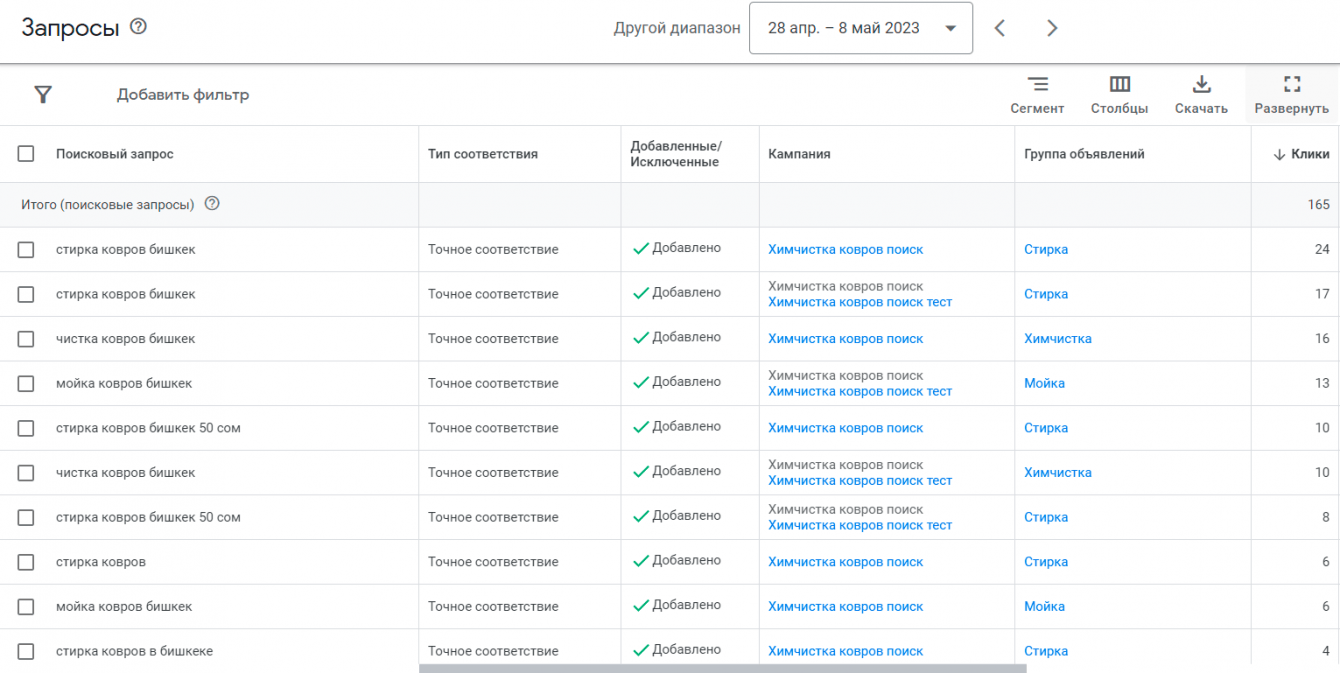
Task: Open the Столбцы columns icon
Action: (x=1119, y=85)
